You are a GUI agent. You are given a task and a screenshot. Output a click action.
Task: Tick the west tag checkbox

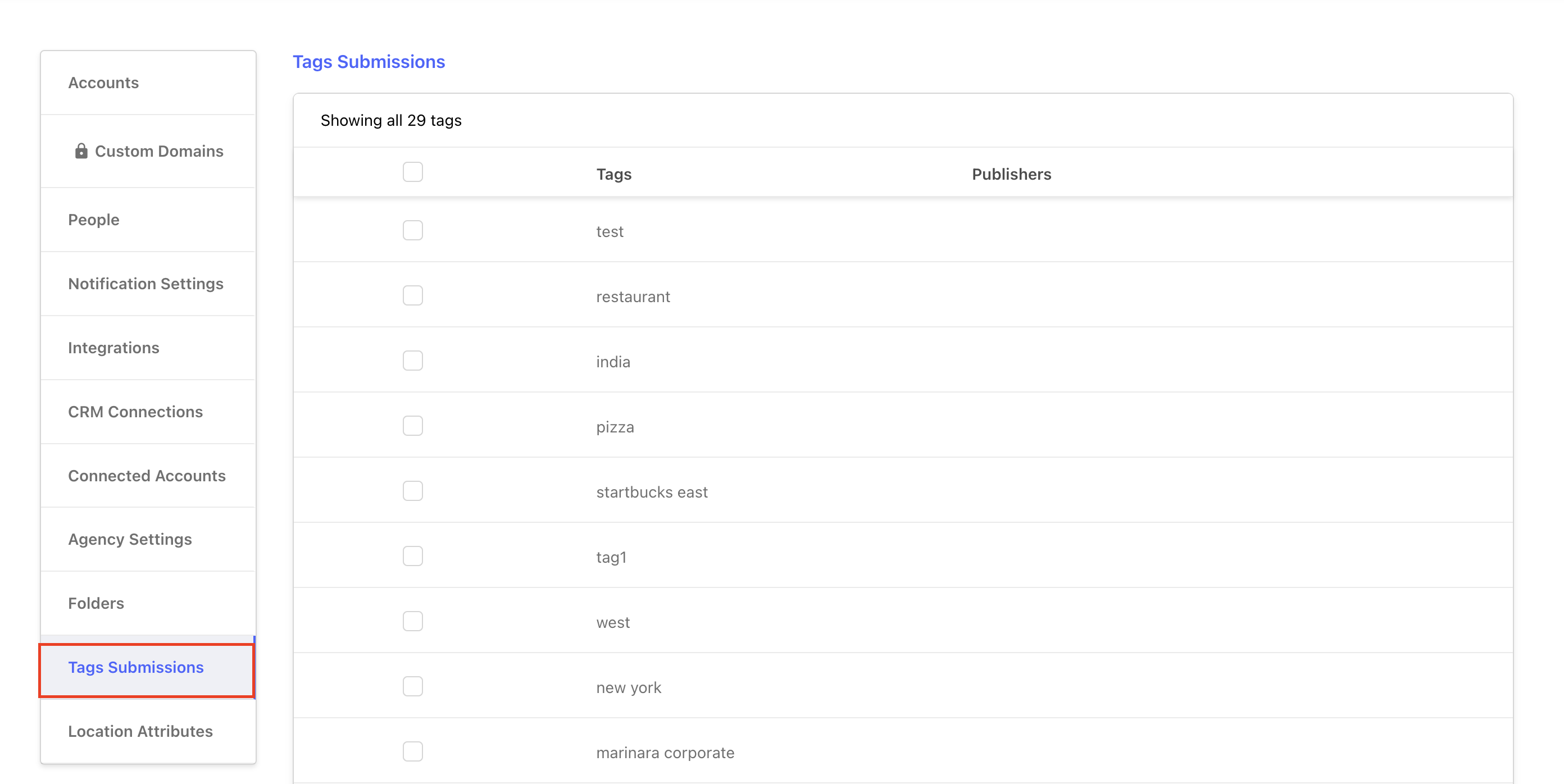click(413, 621)
